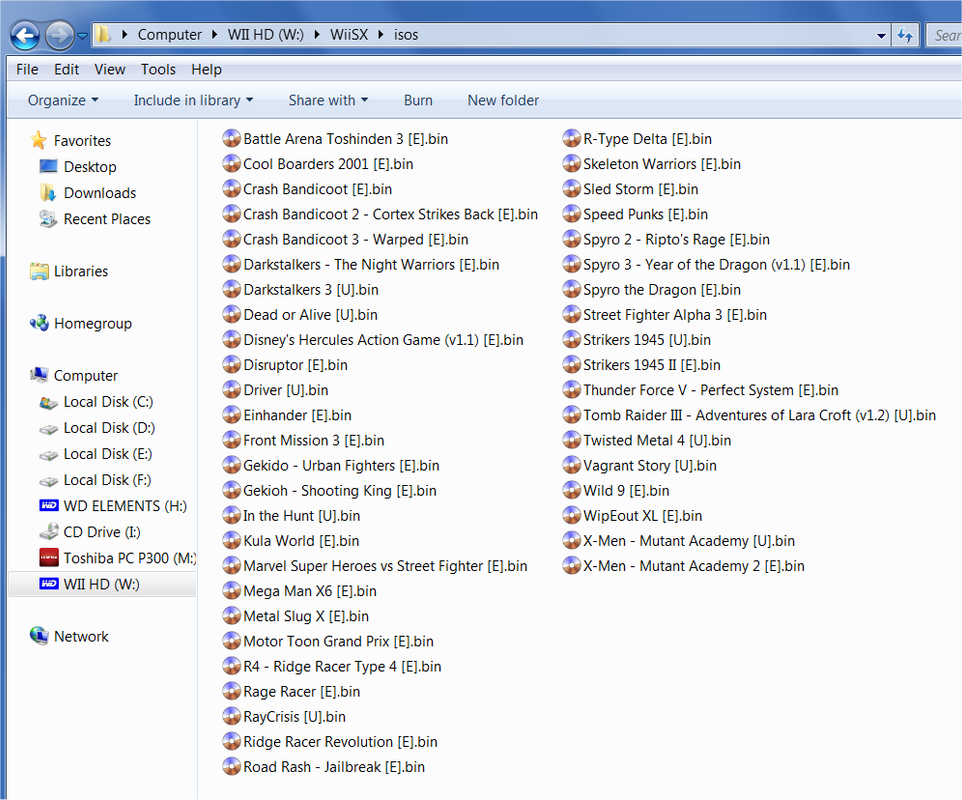The width and height of the screenshot is (962, 800).
Task: Click the Search input field
Action: [945, 36]
